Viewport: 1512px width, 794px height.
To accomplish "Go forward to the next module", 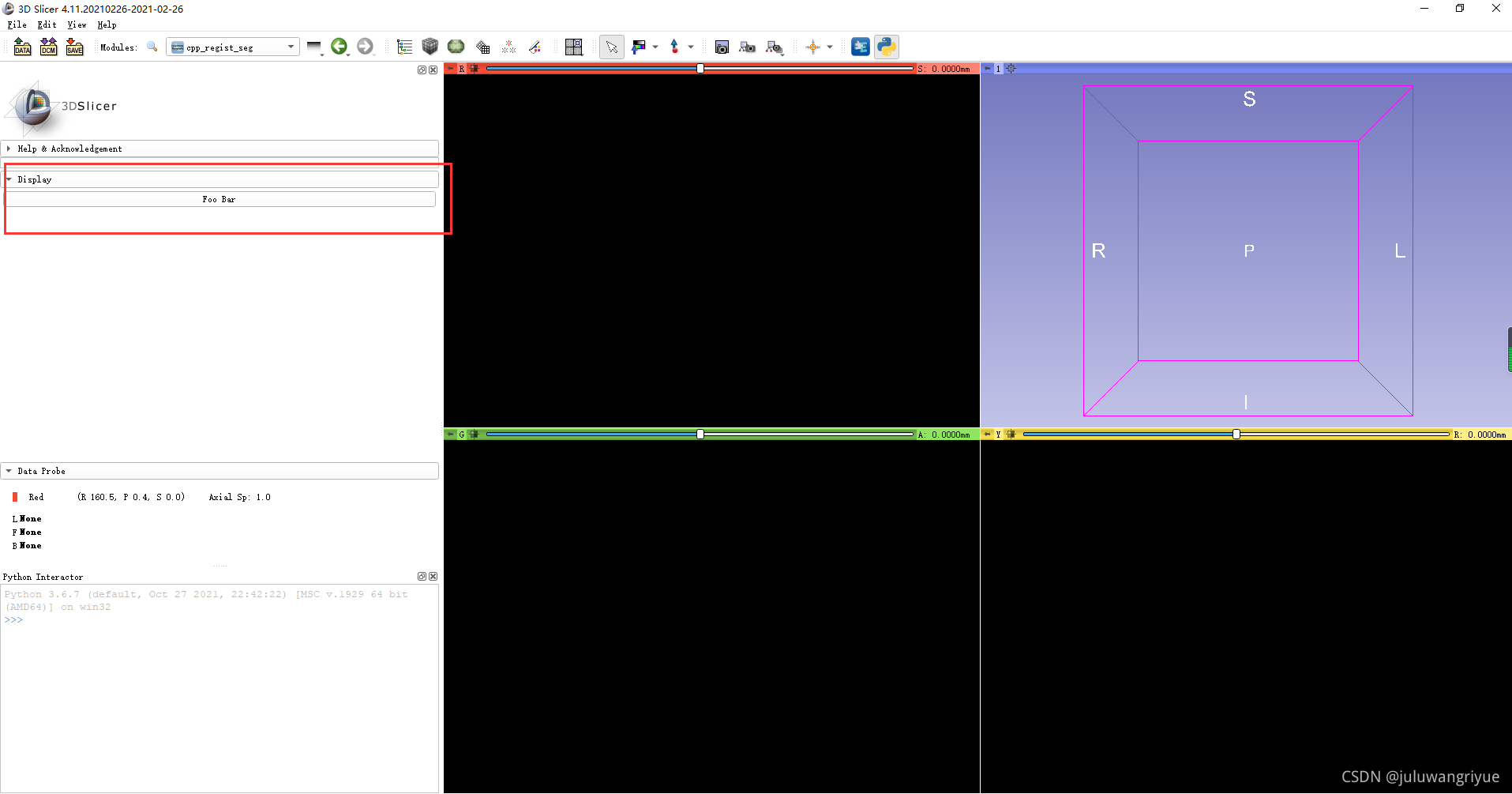I will coord(365,47).
